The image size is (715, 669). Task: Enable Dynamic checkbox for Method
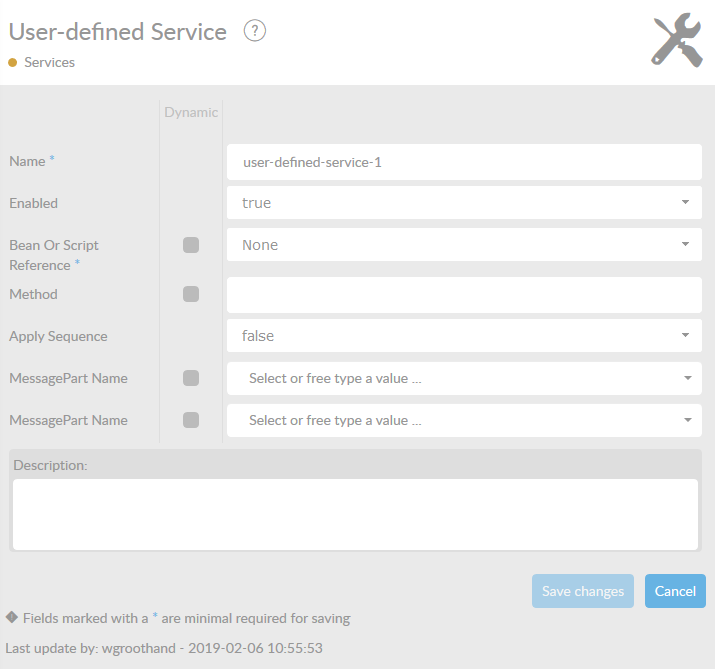[x=191, y=294]
